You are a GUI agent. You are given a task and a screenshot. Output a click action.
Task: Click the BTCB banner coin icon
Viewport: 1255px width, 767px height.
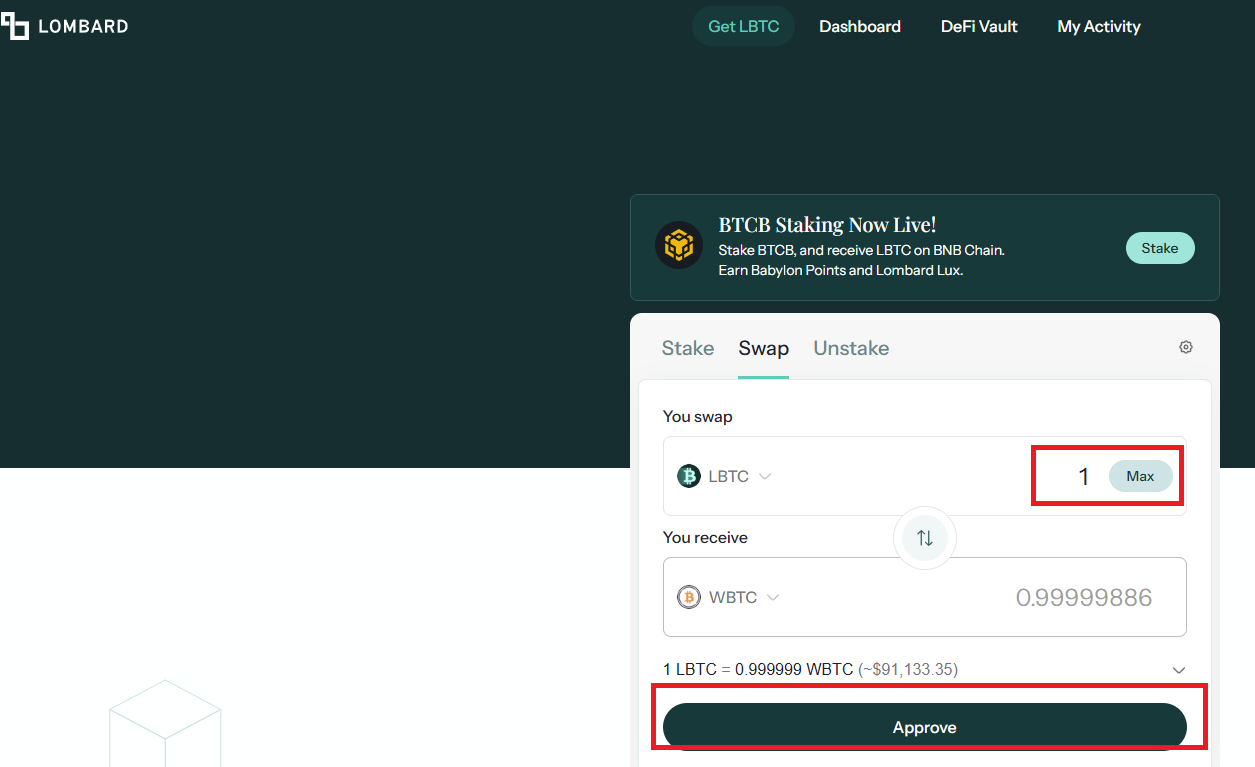679,244
